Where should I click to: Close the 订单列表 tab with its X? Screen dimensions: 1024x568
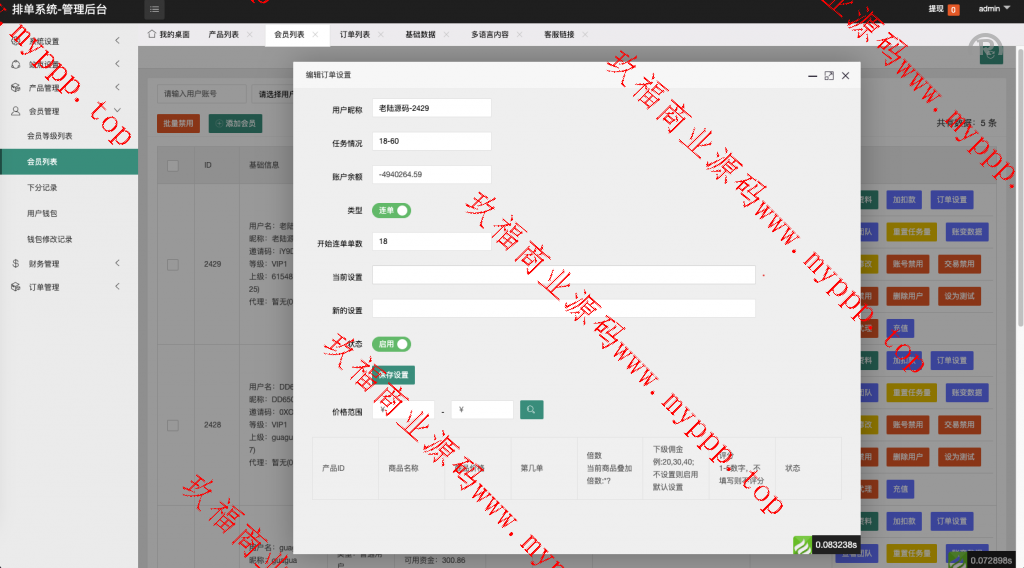(x=380, y=34)
